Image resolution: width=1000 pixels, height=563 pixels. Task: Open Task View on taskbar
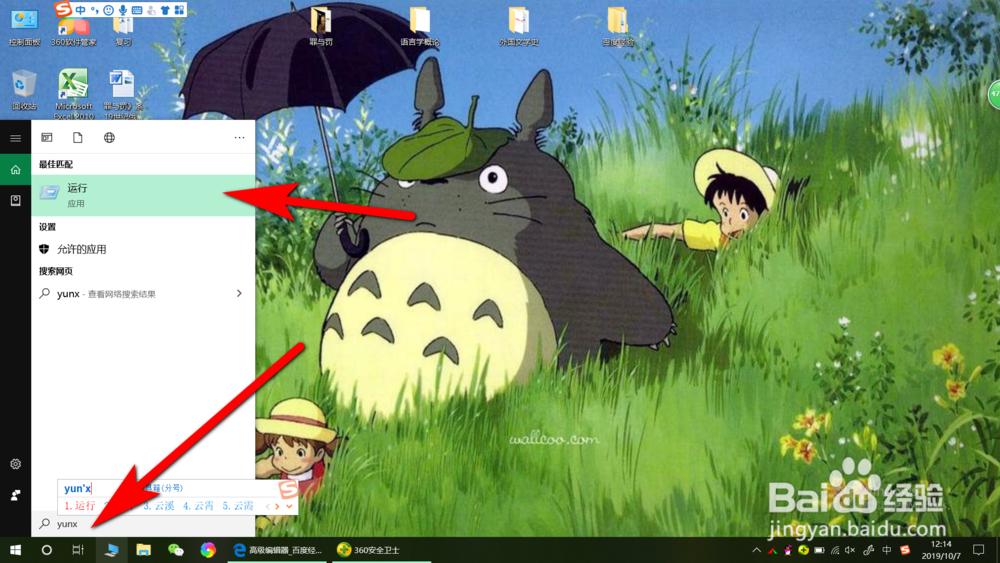(78, 550)
